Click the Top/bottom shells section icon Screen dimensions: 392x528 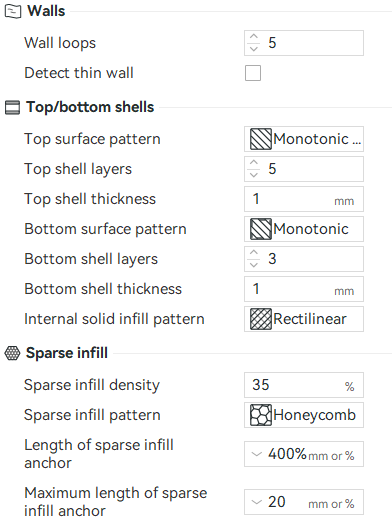[x=12, y=108]
